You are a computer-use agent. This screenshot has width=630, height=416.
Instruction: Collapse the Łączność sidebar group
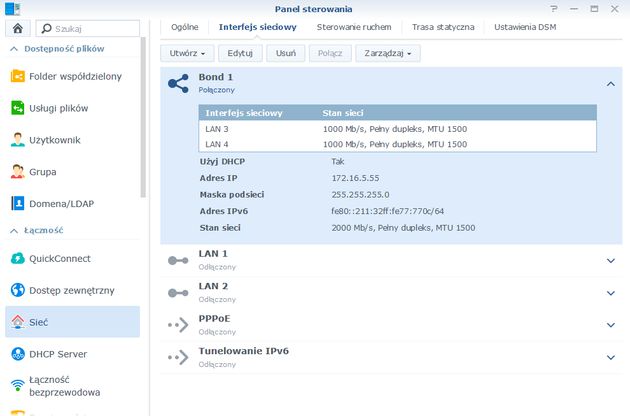click(14, 231)
